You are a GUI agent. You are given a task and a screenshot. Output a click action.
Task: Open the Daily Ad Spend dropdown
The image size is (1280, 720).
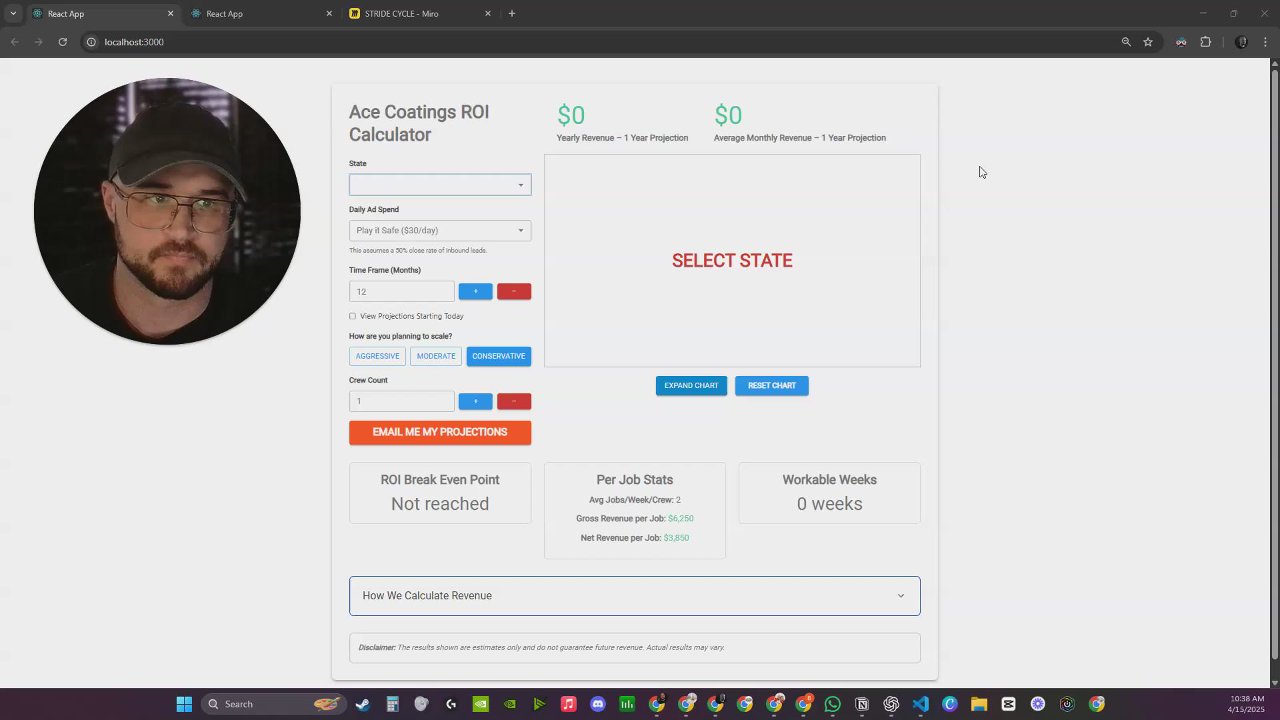click(x=440, y=231)
